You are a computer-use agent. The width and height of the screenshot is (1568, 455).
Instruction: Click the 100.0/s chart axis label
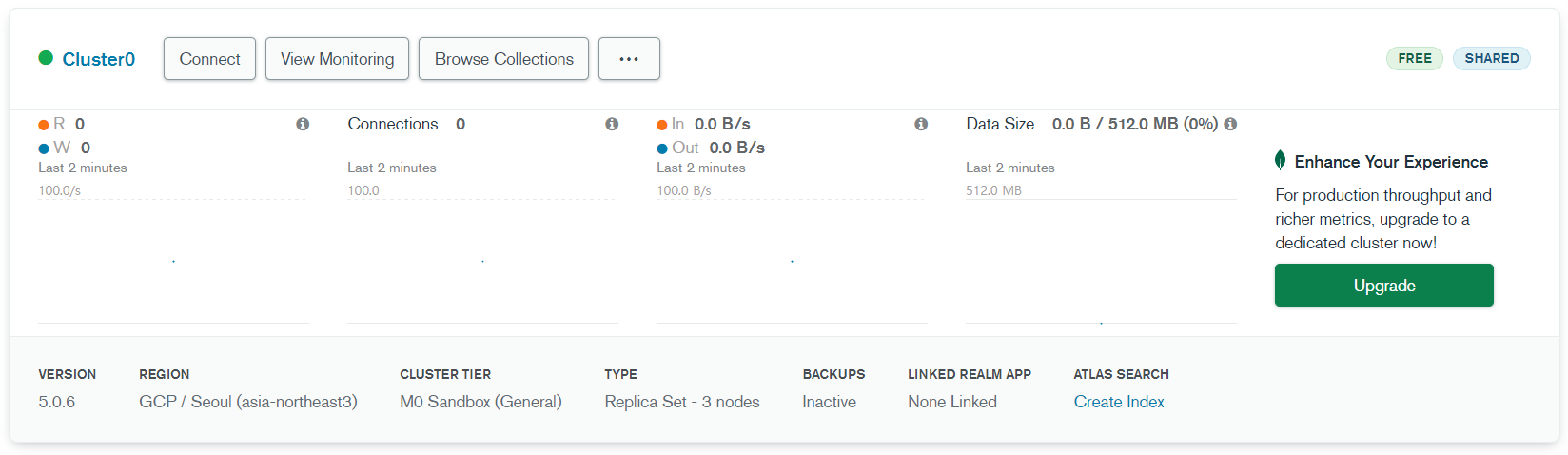click(59, 190)
